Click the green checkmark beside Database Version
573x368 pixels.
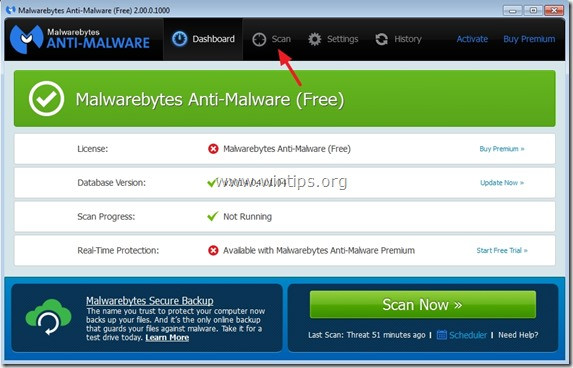(x=212, y=182)
